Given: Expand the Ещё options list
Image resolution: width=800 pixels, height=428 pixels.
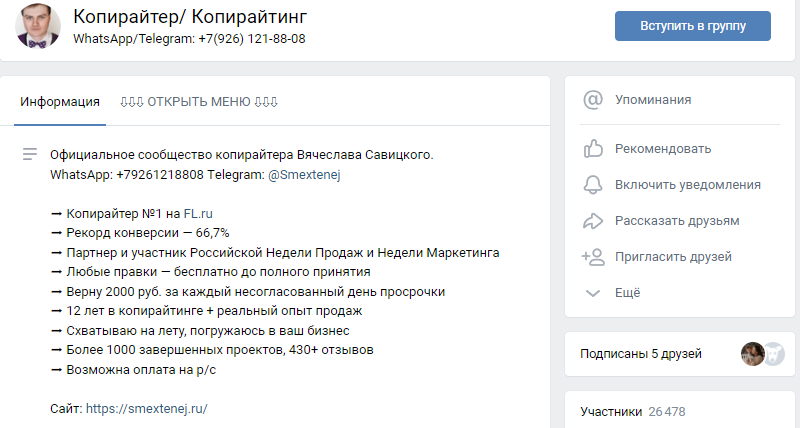Looking at the screenshot, I should 628,293.
